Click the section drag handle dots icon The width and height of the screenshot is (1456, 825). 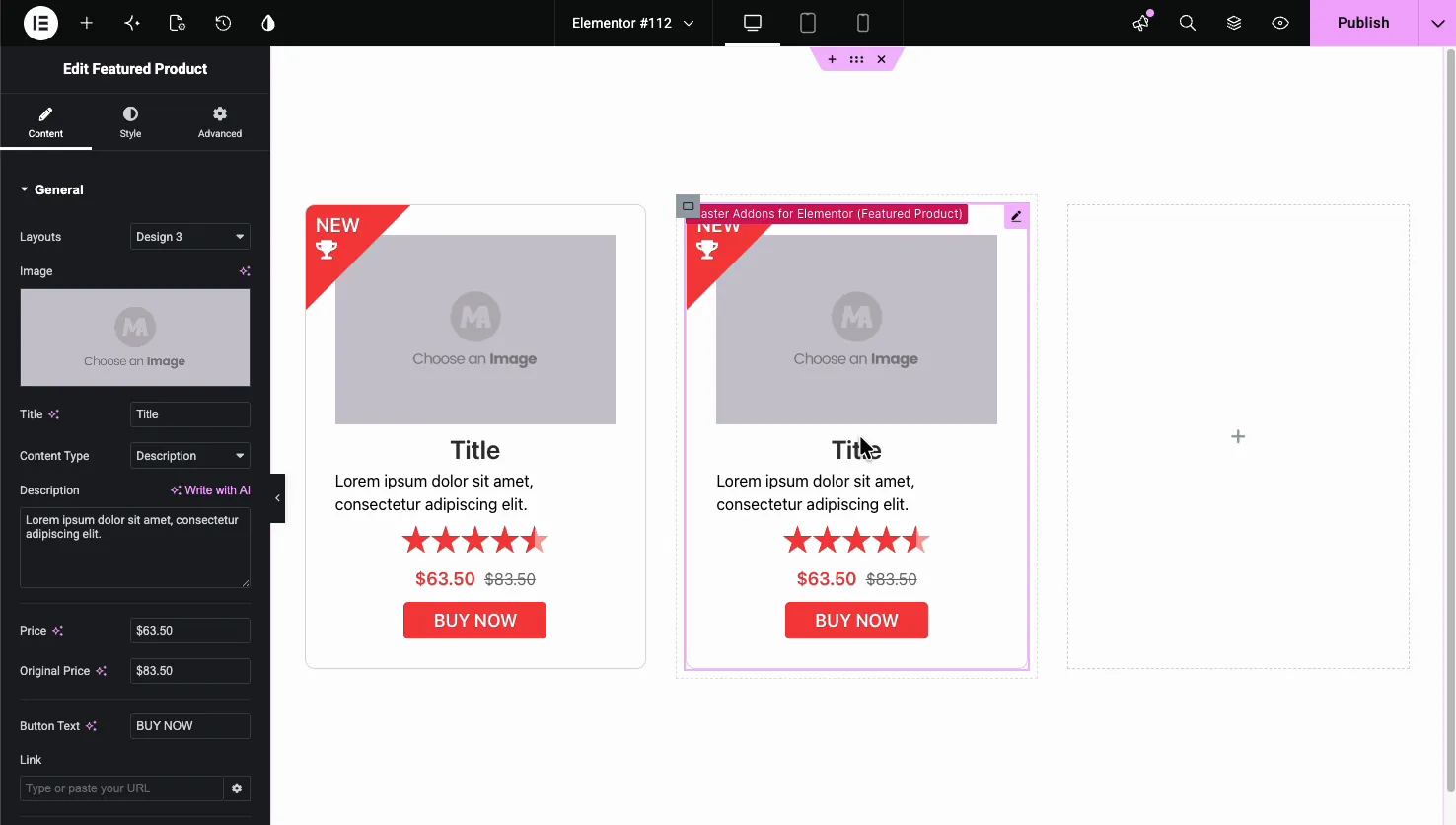tap(856, 59)
